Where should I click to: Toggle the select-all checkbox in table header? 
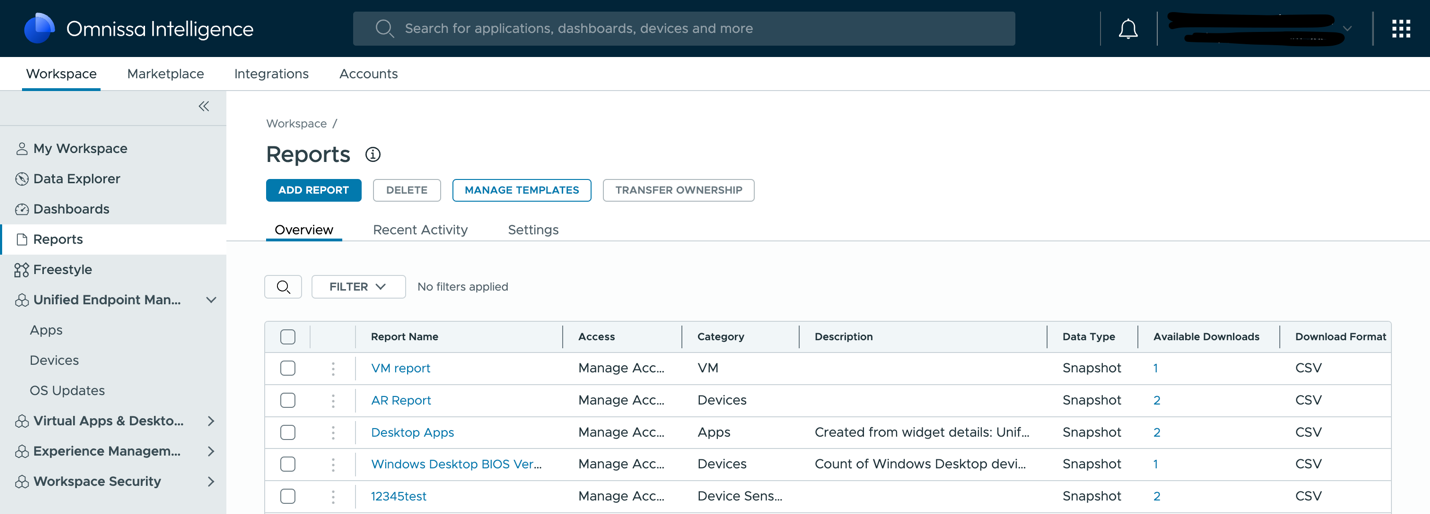point(288,337)
